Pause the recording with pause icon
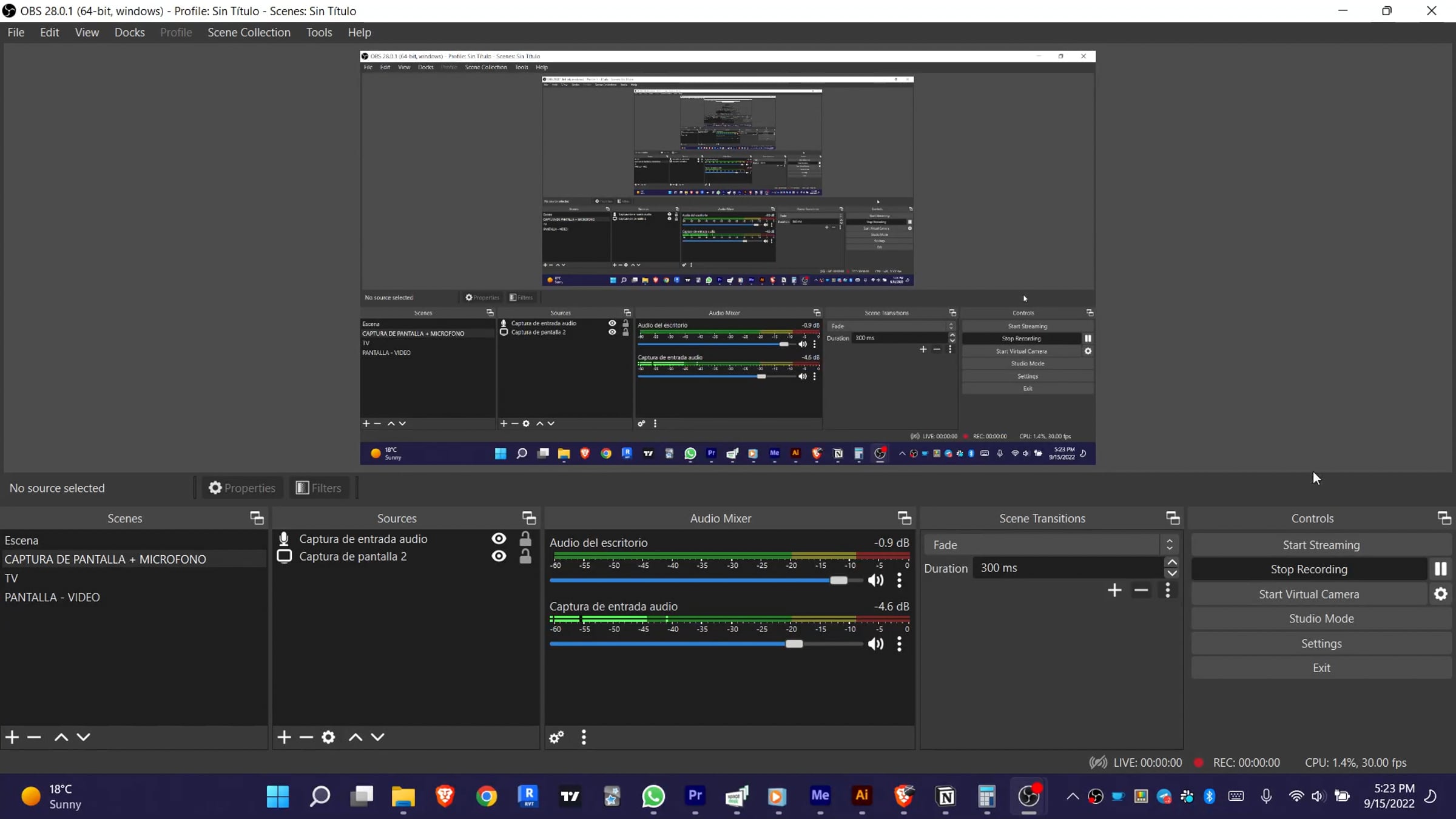Viewport: 1456px width, 819px height. [x=1440, y=569]
